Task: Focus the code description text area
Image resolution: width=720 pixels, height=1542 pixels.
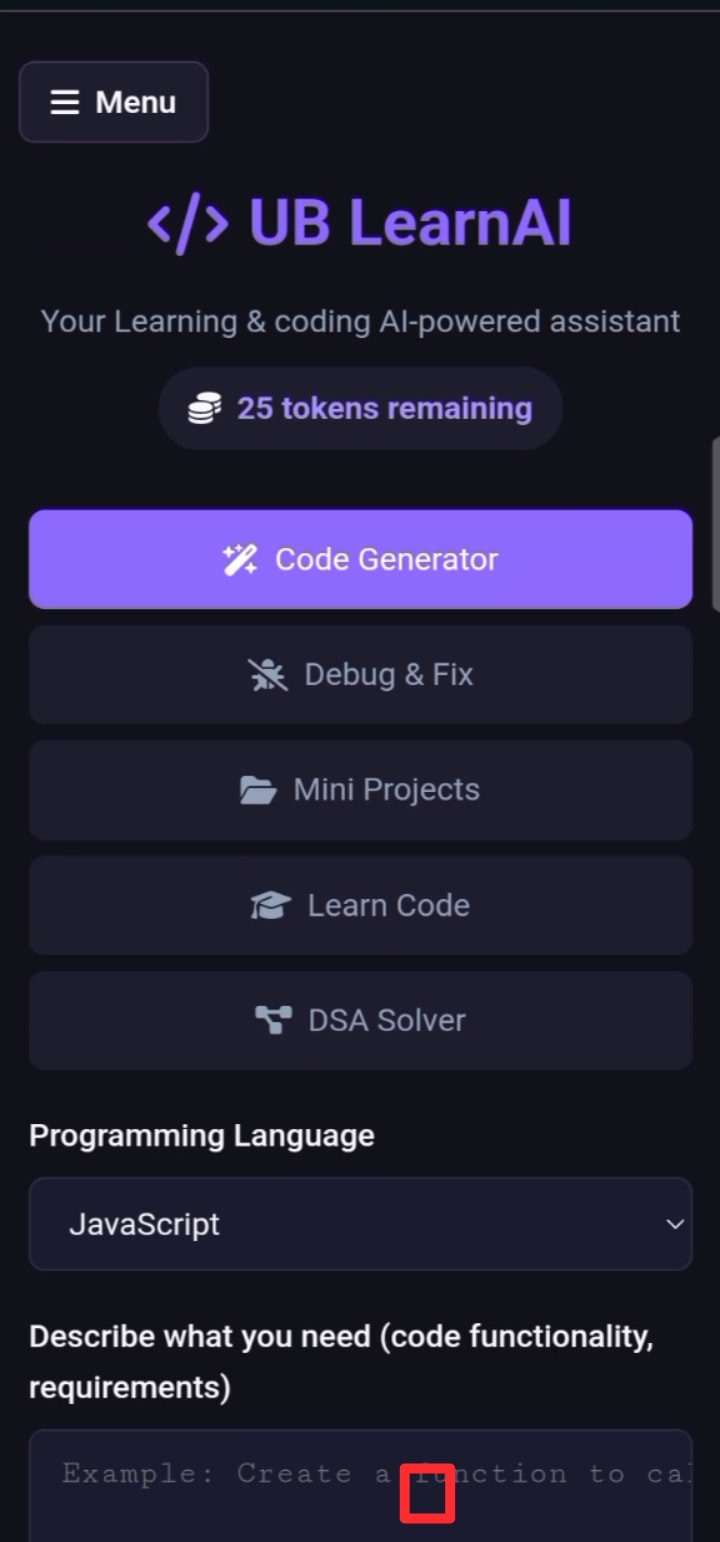Action: pyautogui.click(x=360, y=1486)
